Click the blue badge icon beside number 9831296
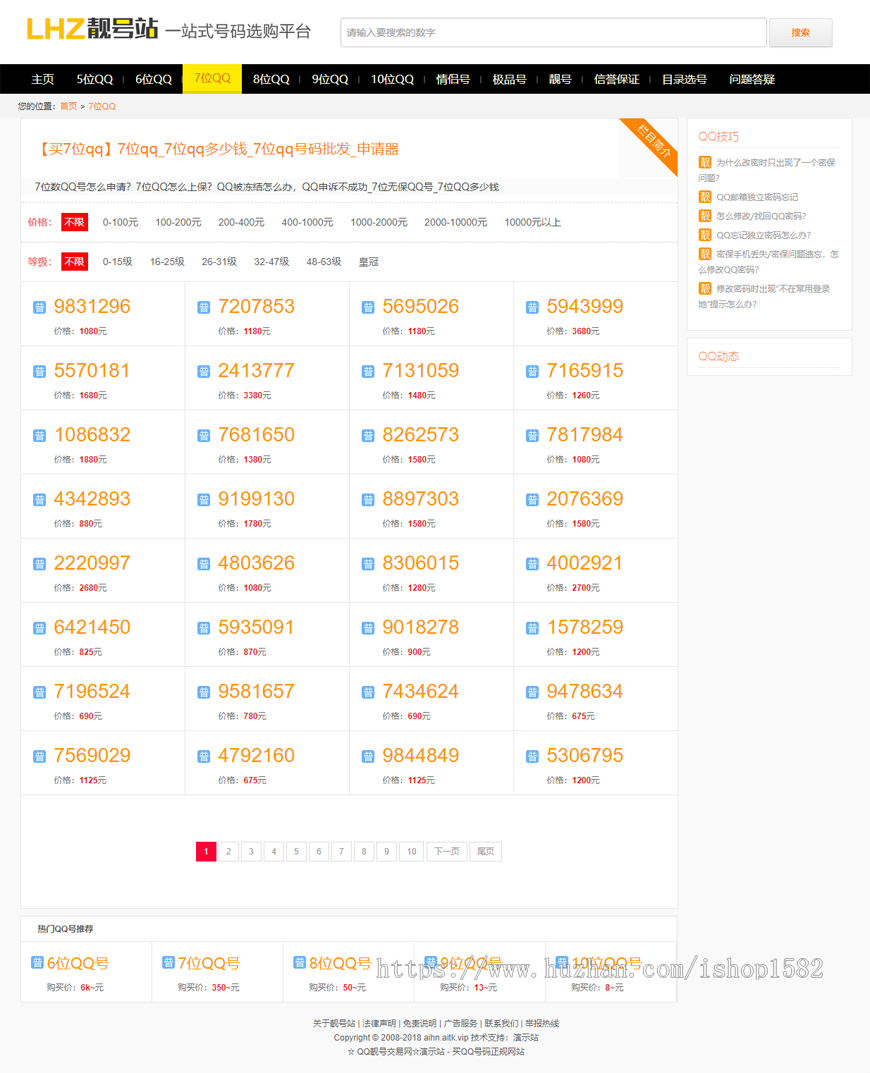This screenshot has height=1073, width=870. 40,307
